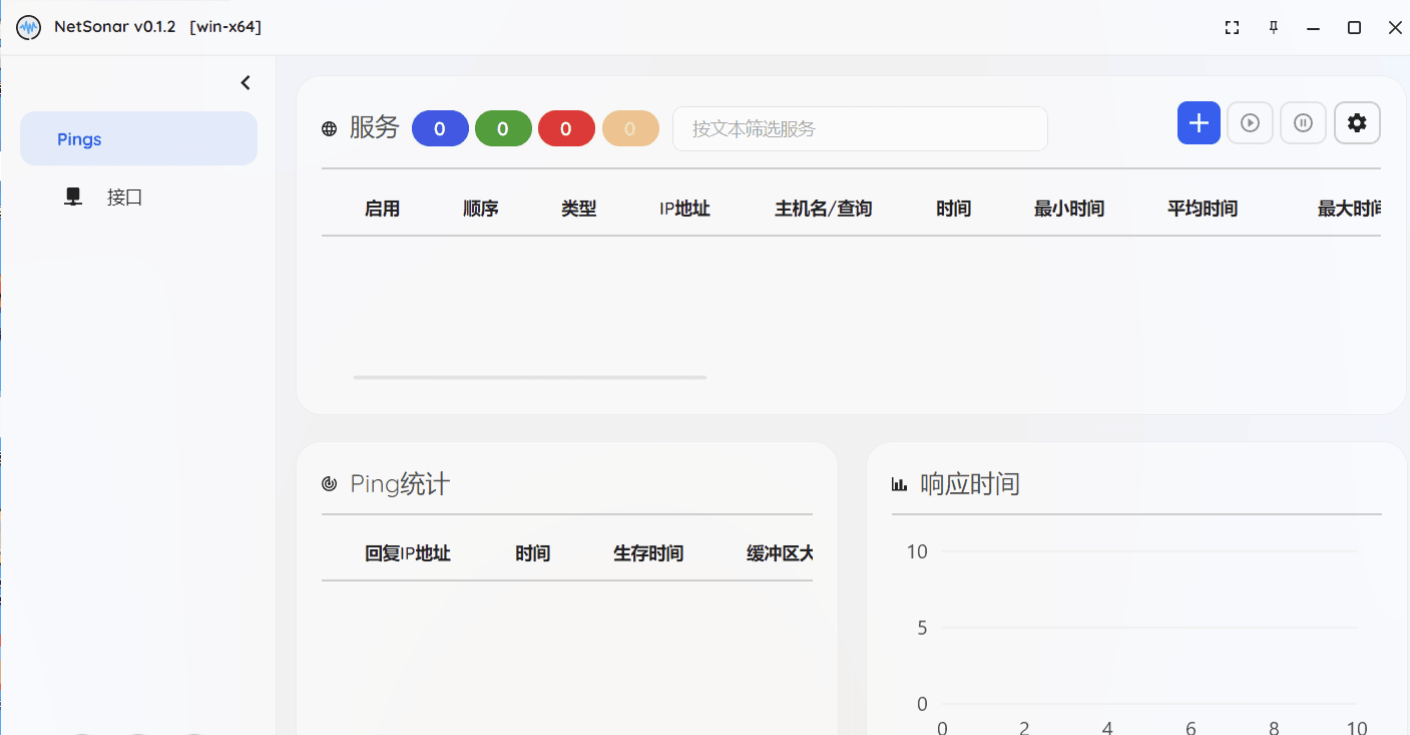Image resolution: width=1410 pixels, height=735 pixels.
Task: Click the NetSonar logo in the title bar
Action: [28, 27]
